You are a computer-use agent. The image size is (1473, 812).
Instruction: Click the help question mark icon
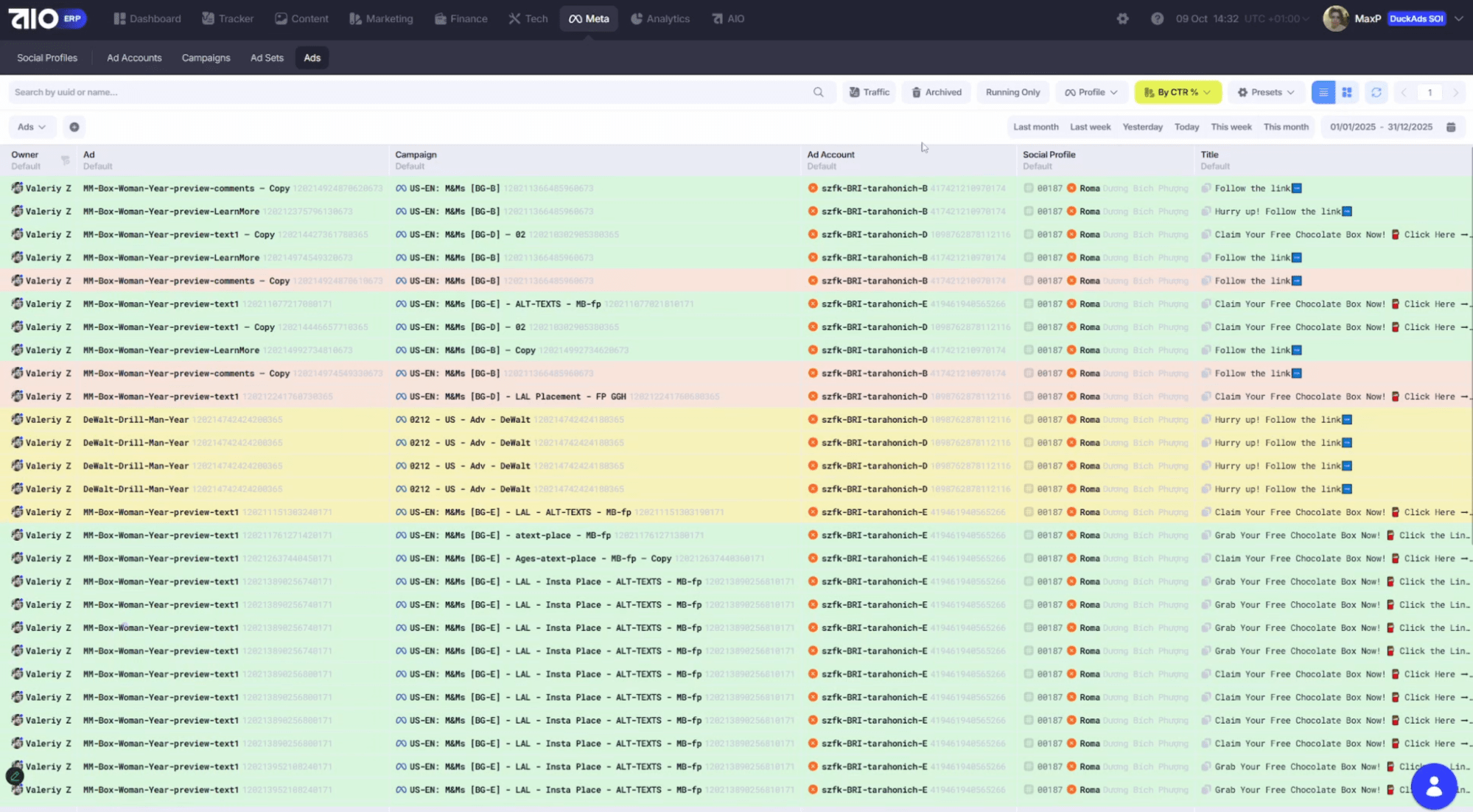point(1157,18)
